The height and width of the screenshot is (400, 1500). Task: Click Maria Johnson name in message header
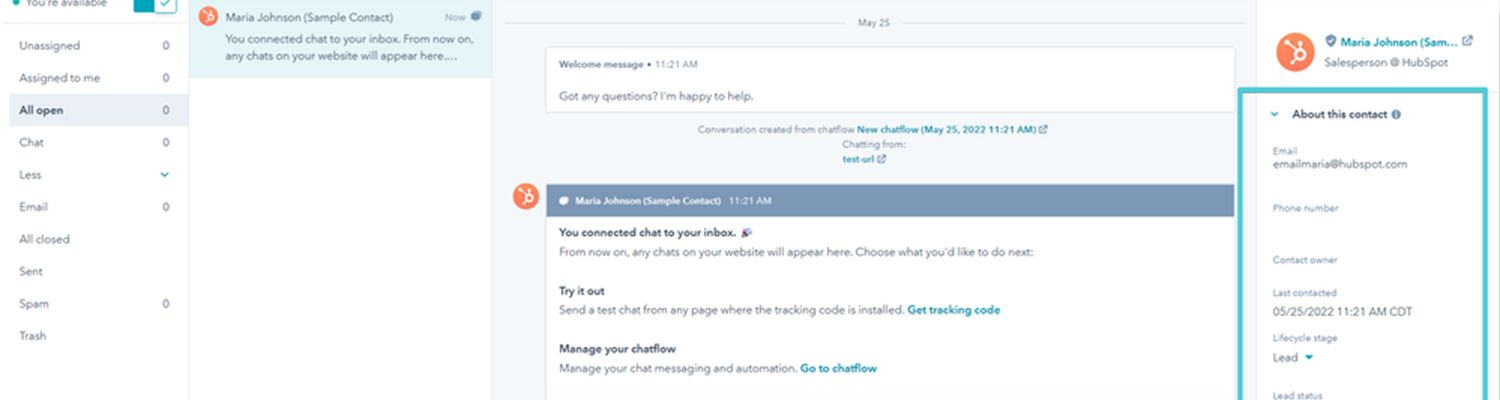pyautogui.click(x=648, y=201)
